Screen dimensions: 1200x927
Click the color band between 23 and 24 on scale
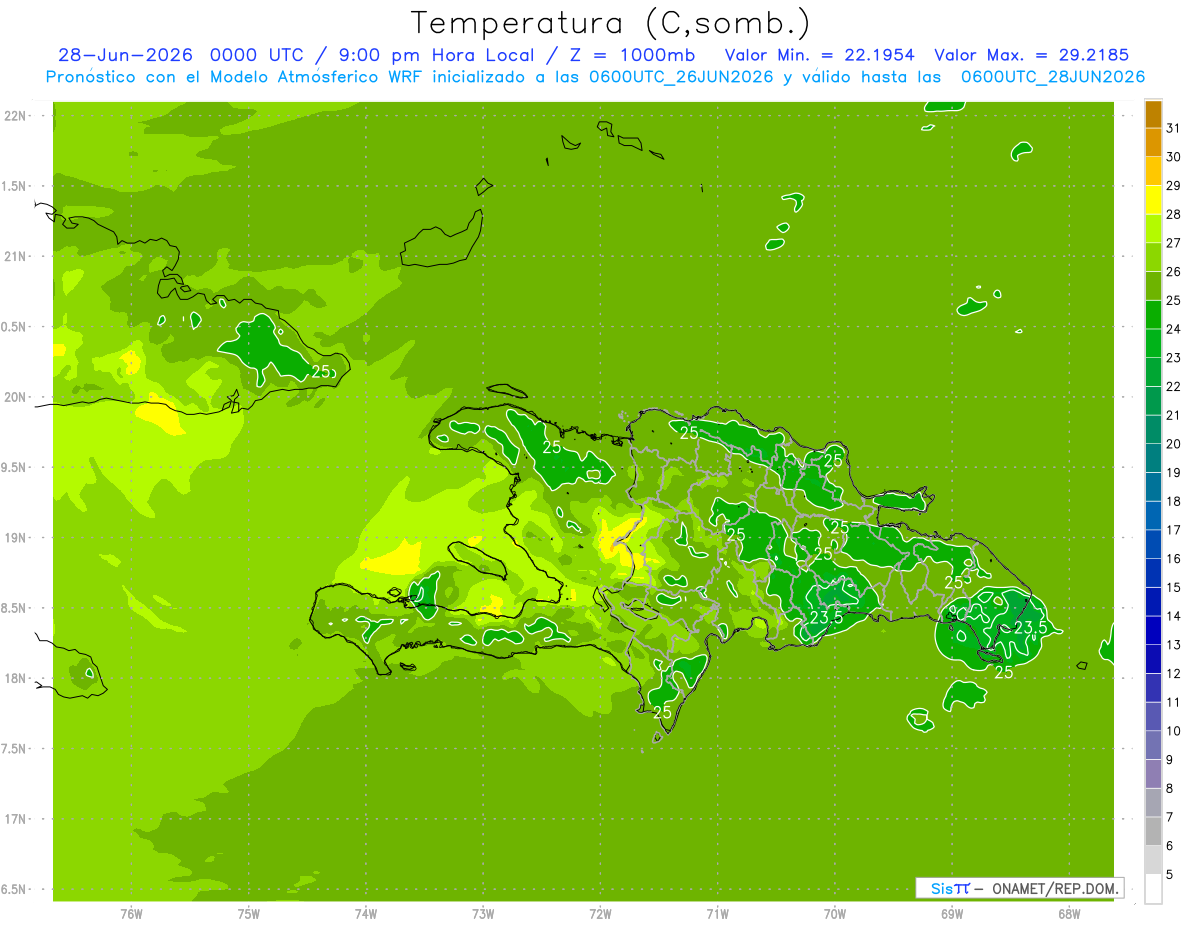pyautogui.click(x=1153, y=343)
